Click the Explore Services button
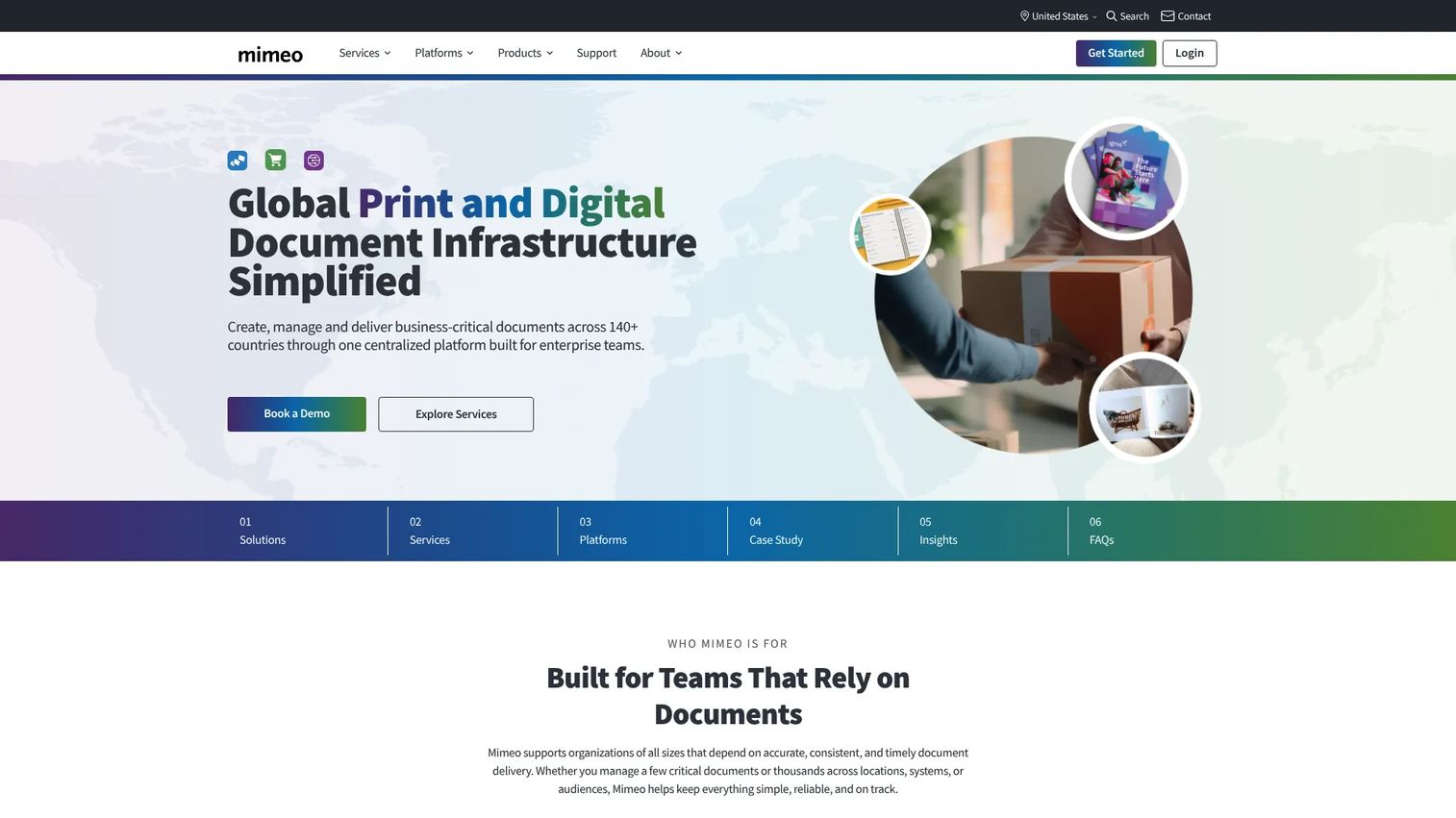 (456, 414)
